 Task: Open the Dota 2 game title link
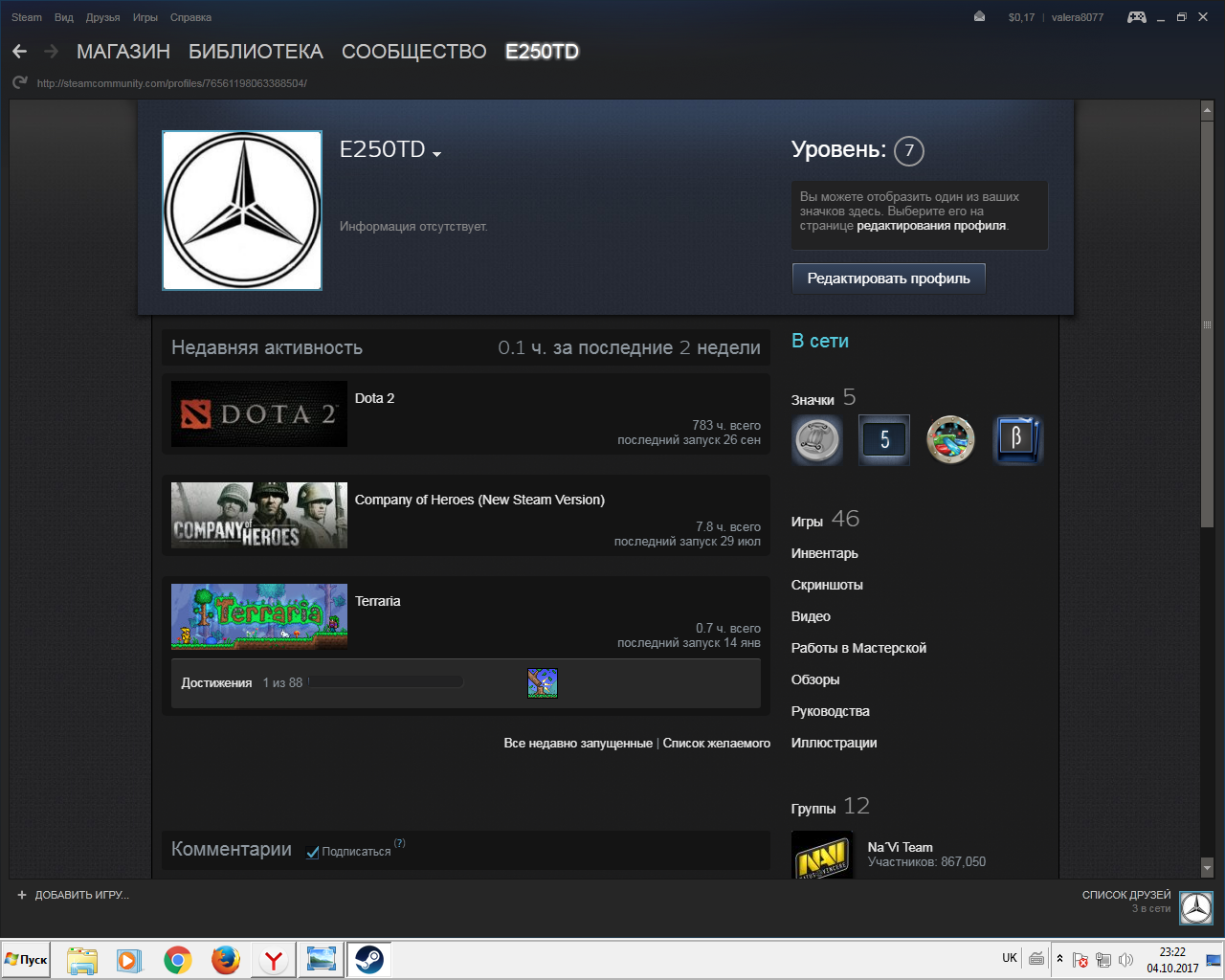point(374,398)
